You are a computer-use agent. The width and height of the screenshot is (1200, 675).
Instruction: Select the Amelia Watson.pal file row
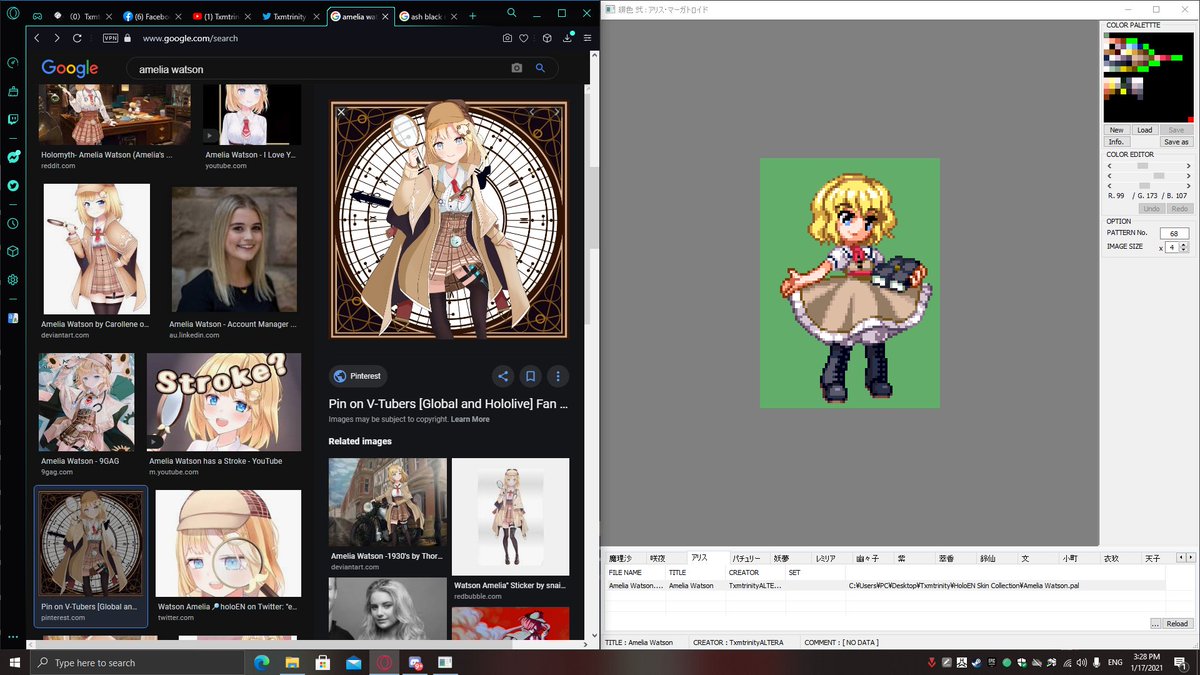point(884,585)
